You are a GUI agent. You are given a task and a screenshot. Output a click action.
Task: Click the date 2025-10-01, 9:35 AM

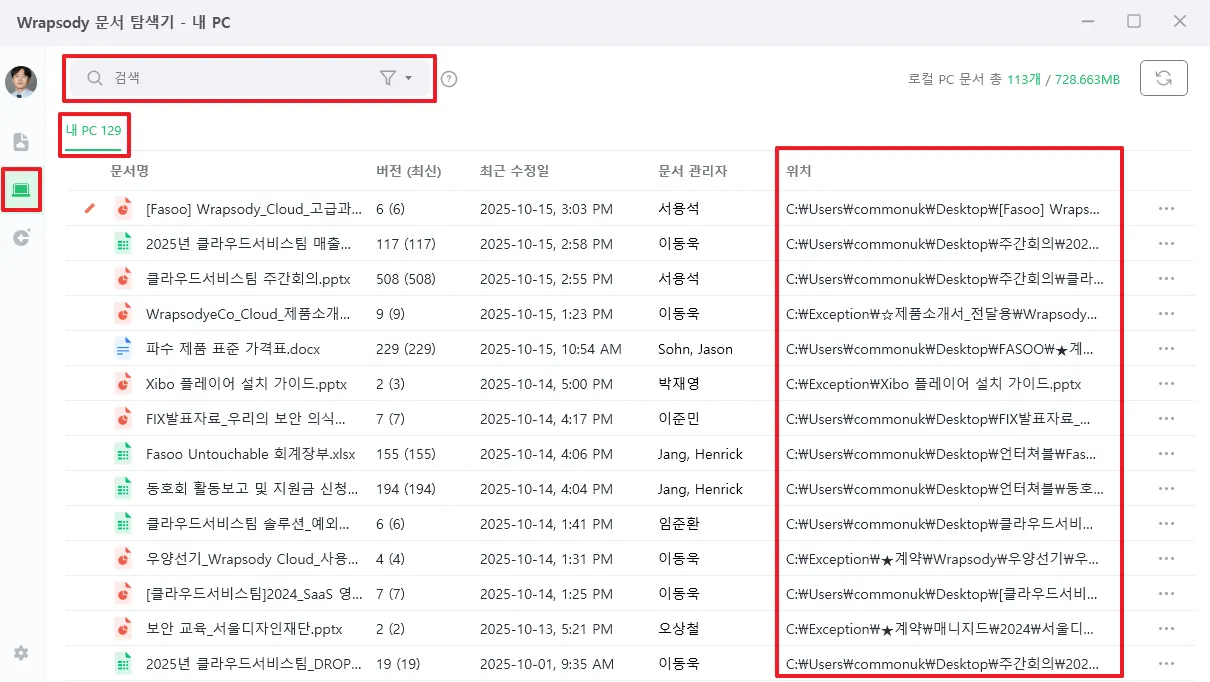point(547,664)
